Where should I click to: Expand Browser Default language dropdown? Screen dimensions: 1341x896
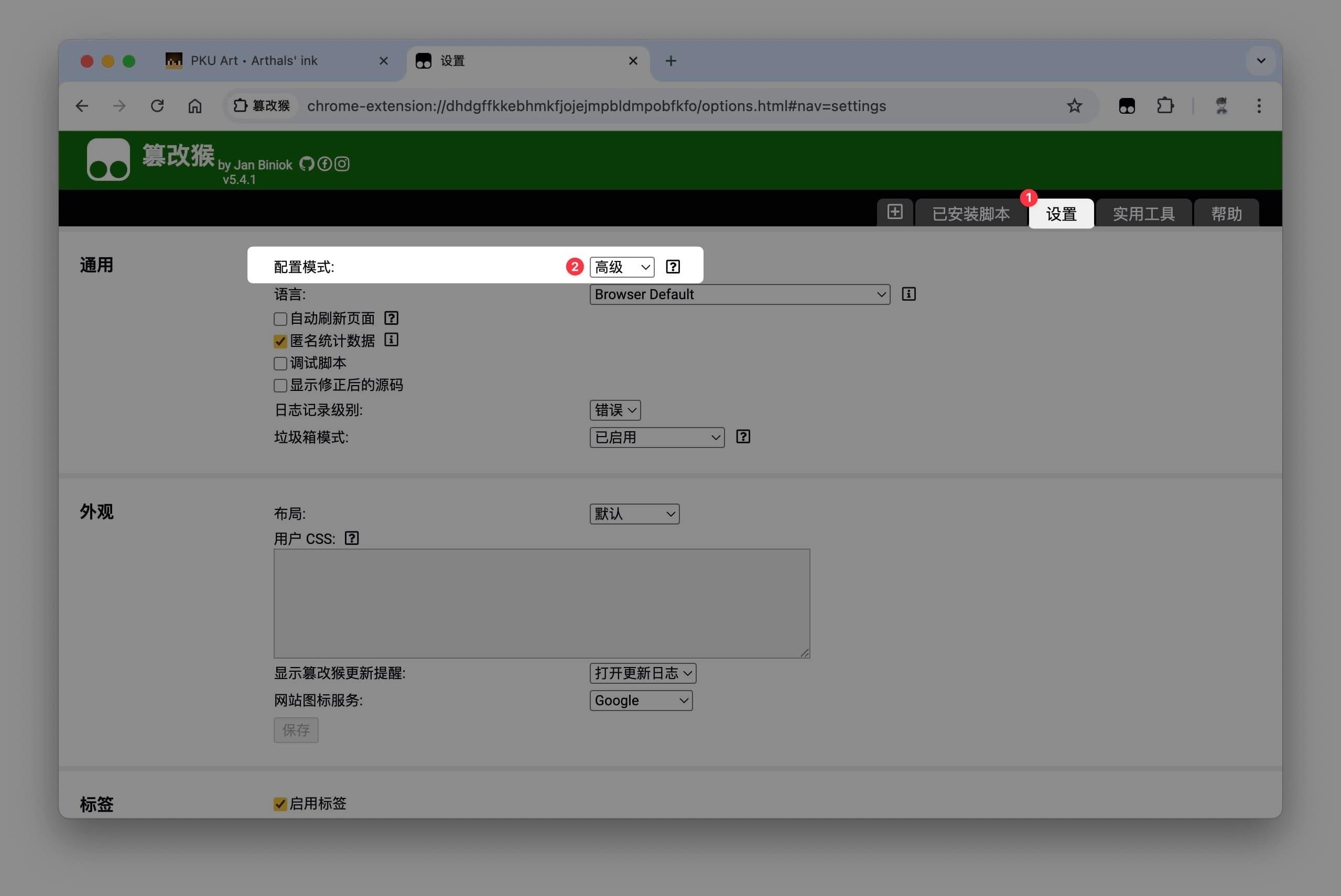point(739,295)
